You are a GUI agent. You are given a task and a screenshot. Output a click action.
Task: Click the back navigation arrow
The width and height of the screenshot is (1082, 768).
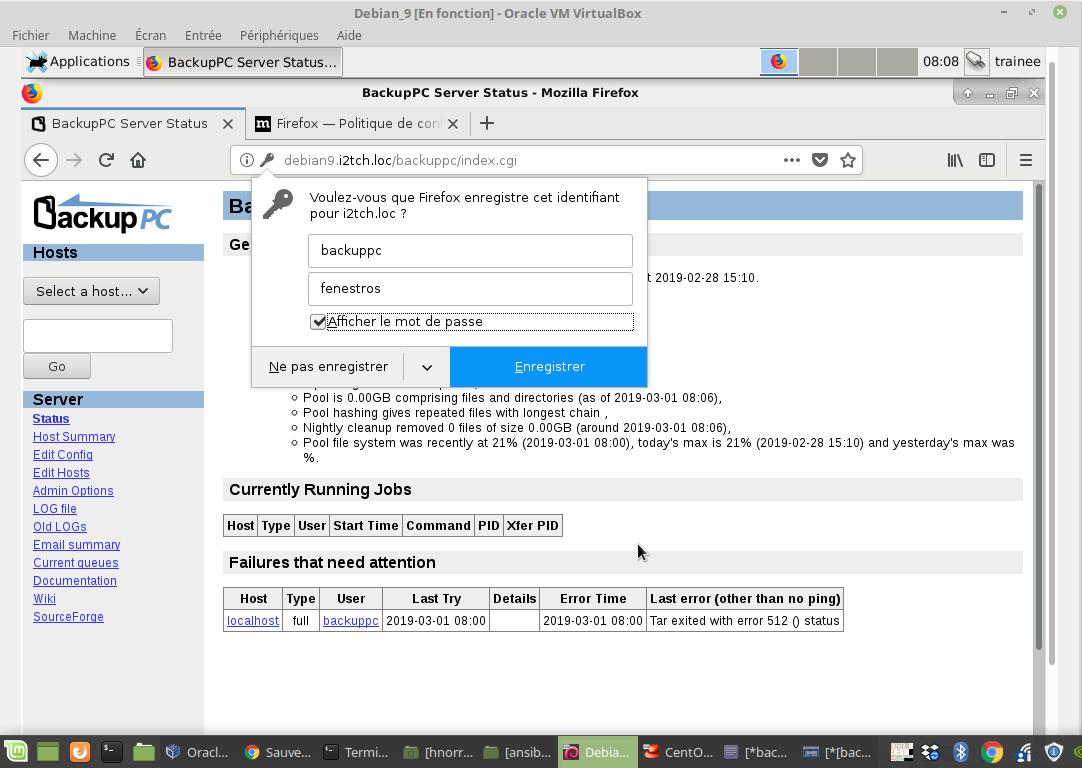pos(40,160)
